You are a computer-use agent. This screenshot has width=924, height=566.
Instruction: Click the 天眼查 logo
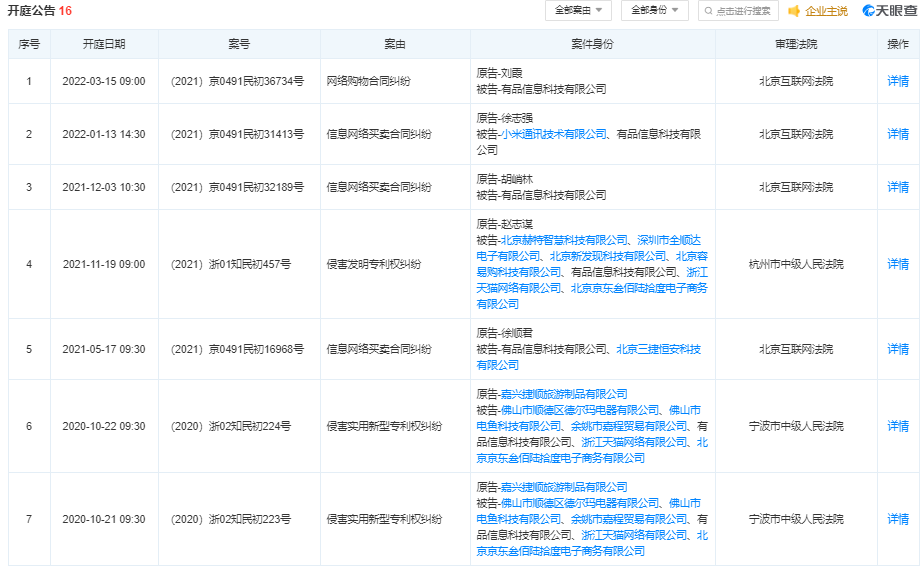[x=889, y=11]
